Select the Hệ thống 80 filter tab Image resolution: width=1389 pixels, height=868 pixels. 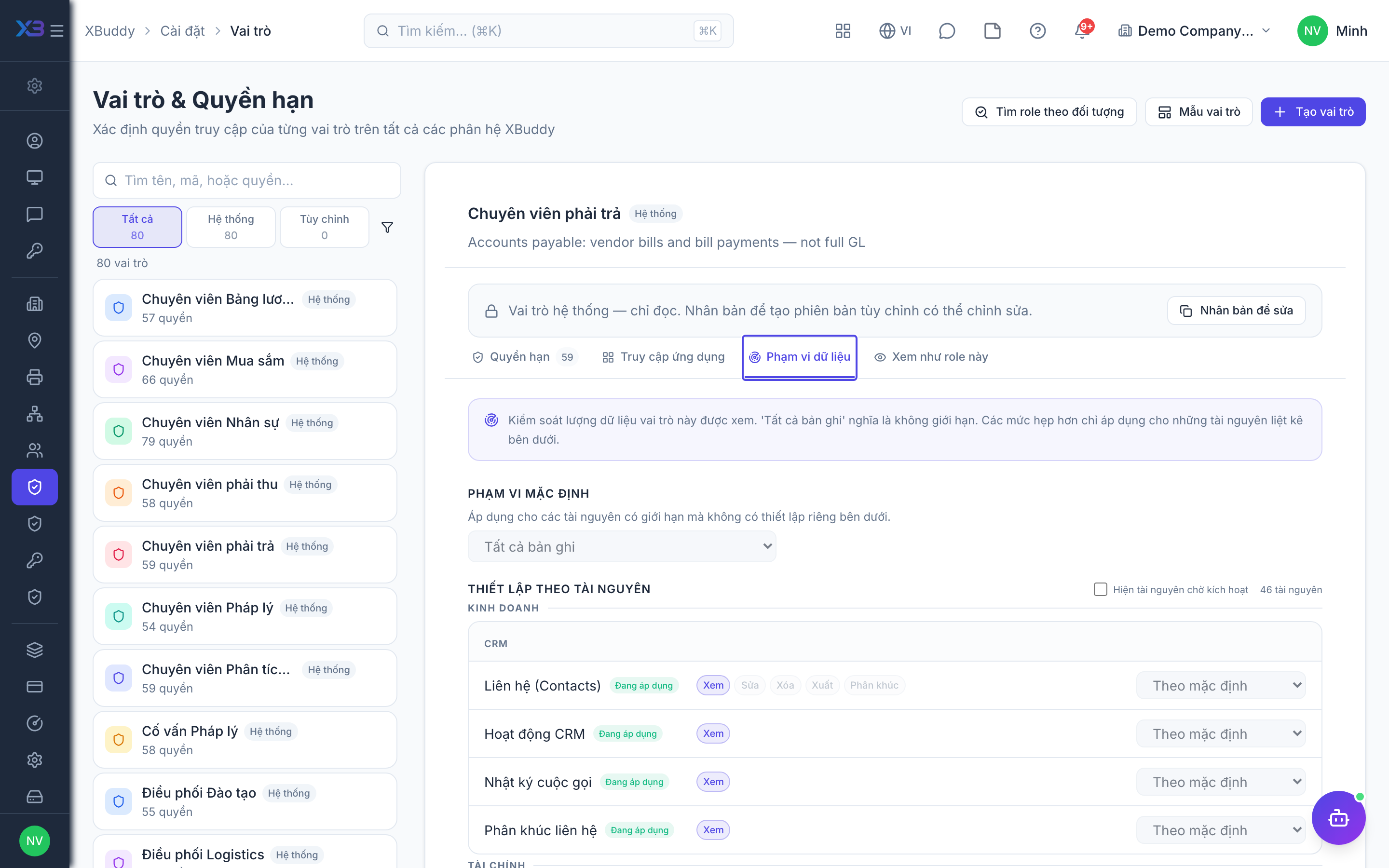(x=231, y=227)
